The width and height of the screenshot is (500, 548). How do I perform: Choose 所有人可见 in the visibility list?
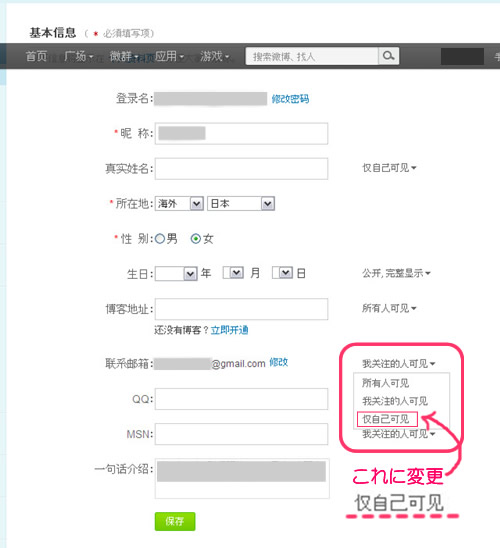pyautogui.click(x=385, y=383)
